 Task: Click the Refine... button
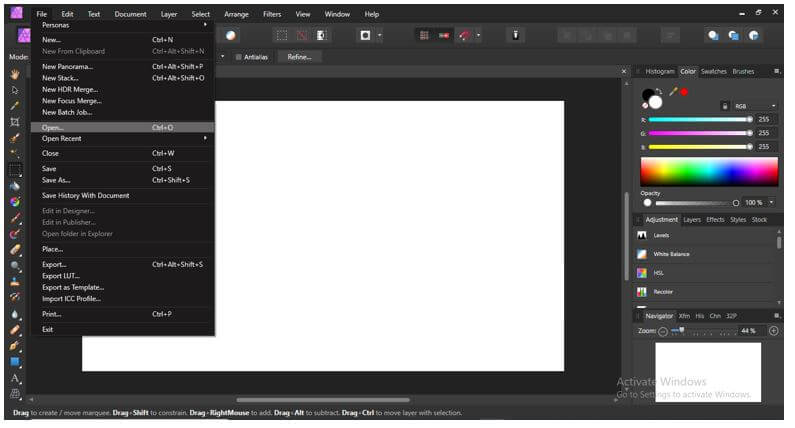tap(299, 57)
